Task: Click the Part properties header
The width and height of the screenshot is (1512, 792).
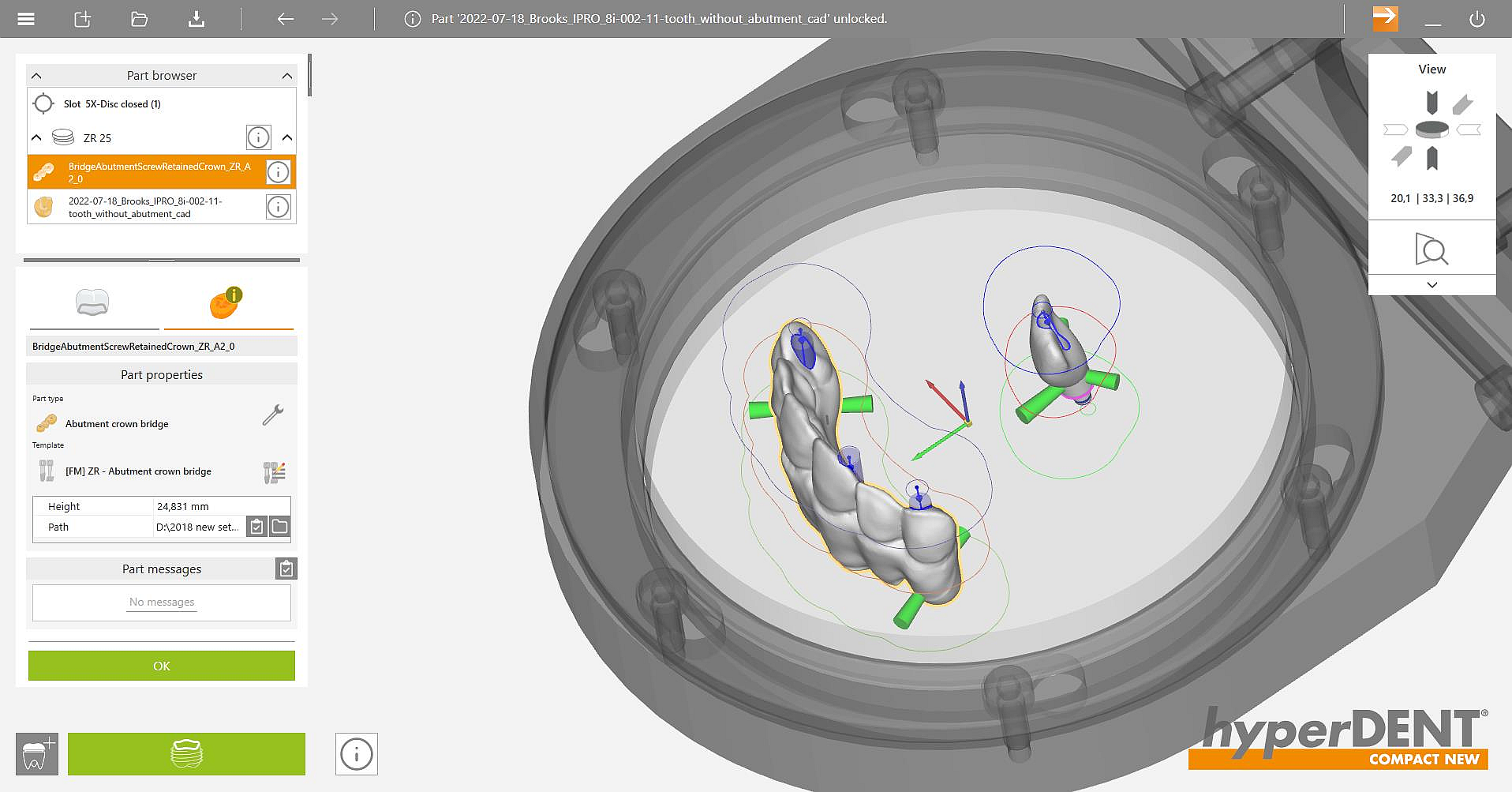Action: click(162, 374)
